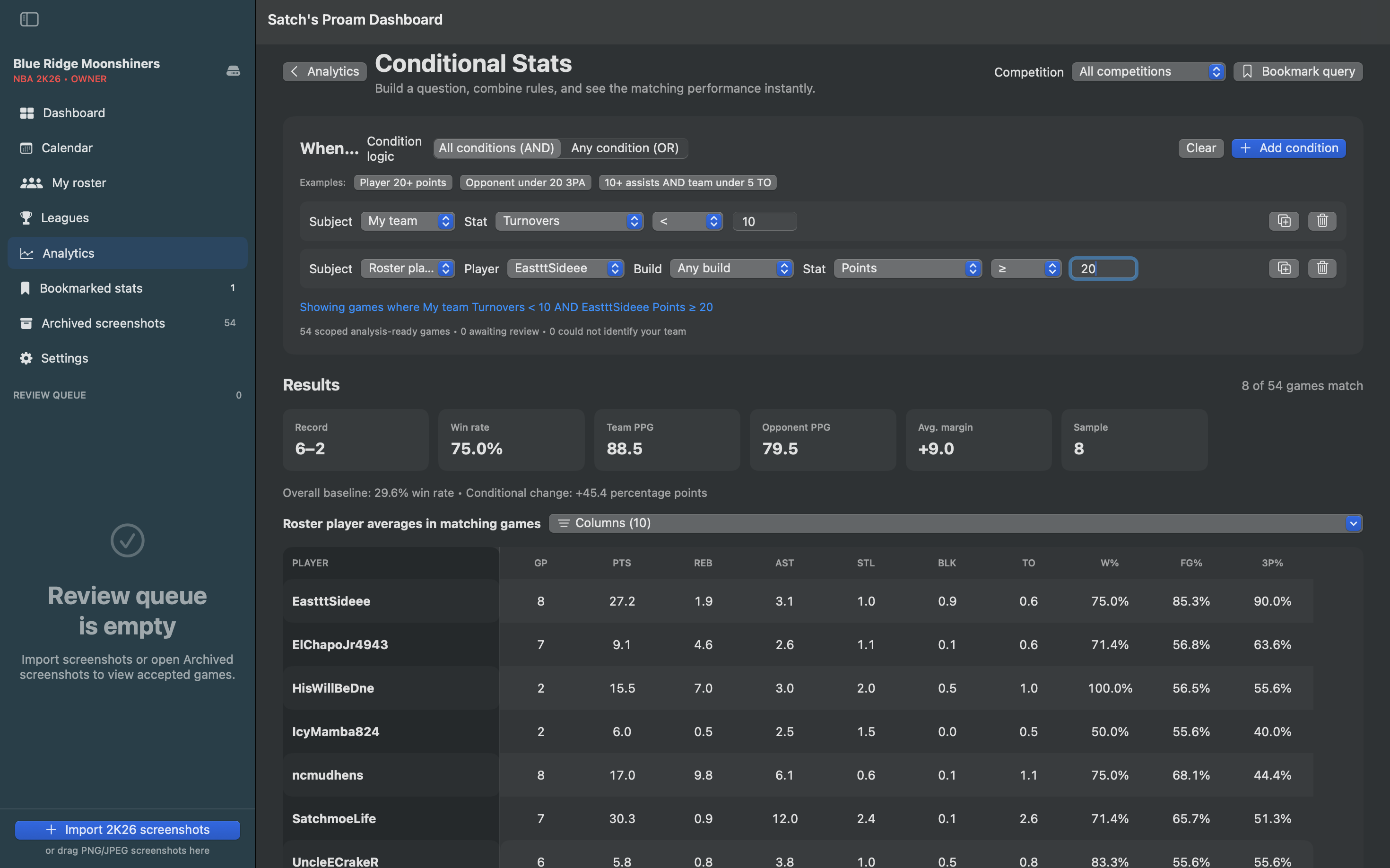Duplicate the Turnovers condition row
Screen dimensions: 1390x868
coord(1284,221)
